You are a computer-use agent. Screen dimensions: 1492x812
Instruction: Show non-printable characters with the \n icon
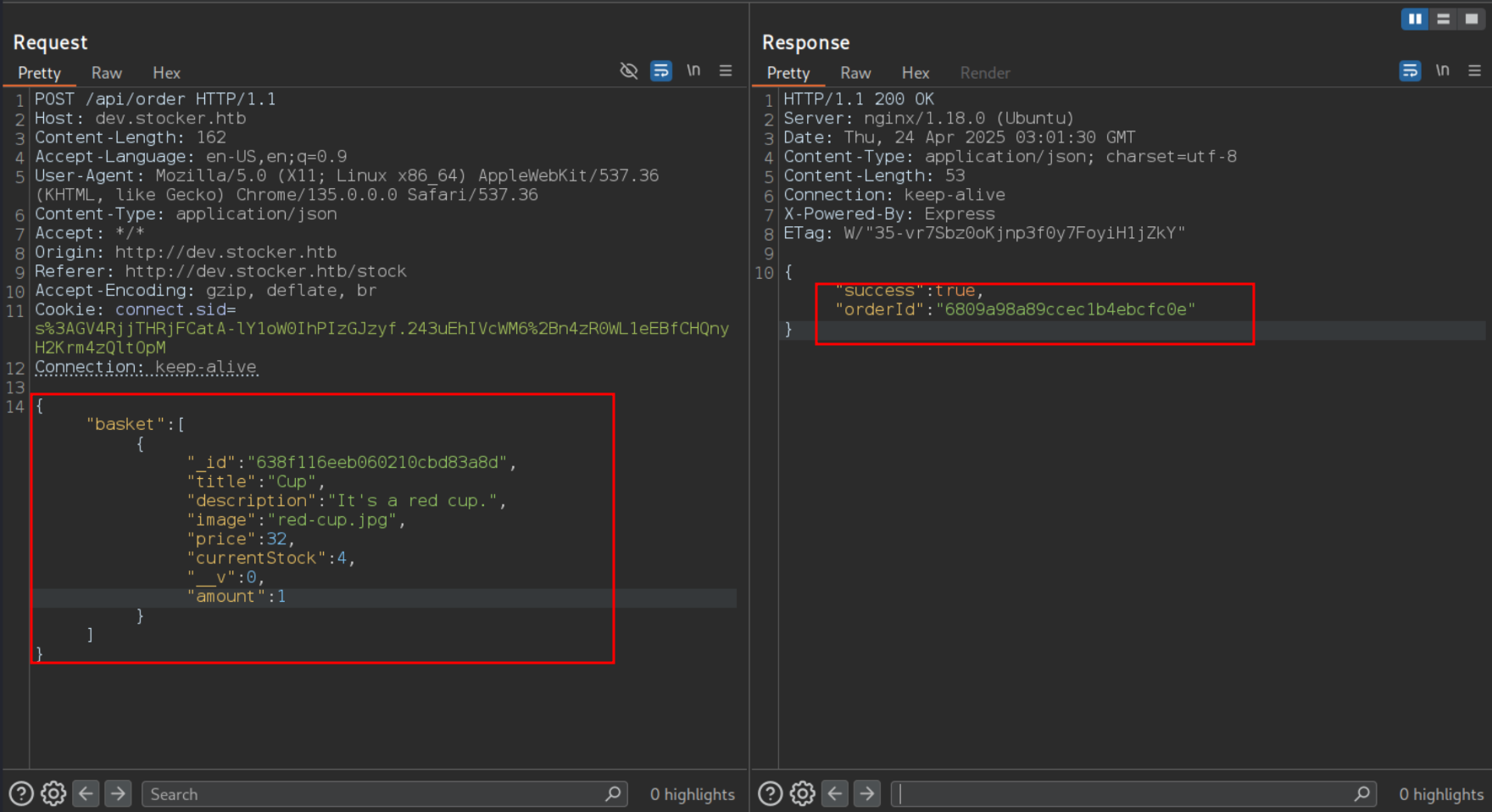(x=693, y=70)
